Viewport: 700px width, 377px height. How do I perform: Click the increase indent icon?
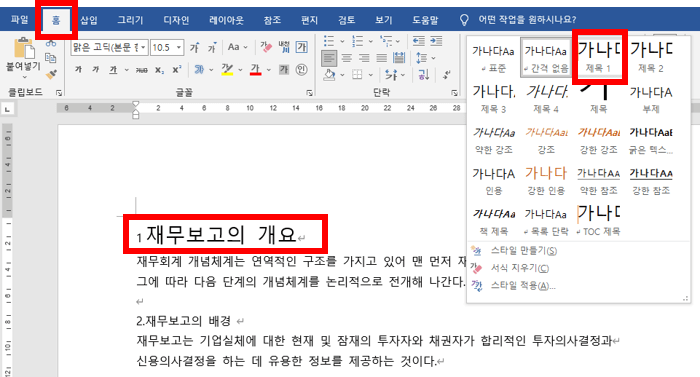(x=436, y=41)
